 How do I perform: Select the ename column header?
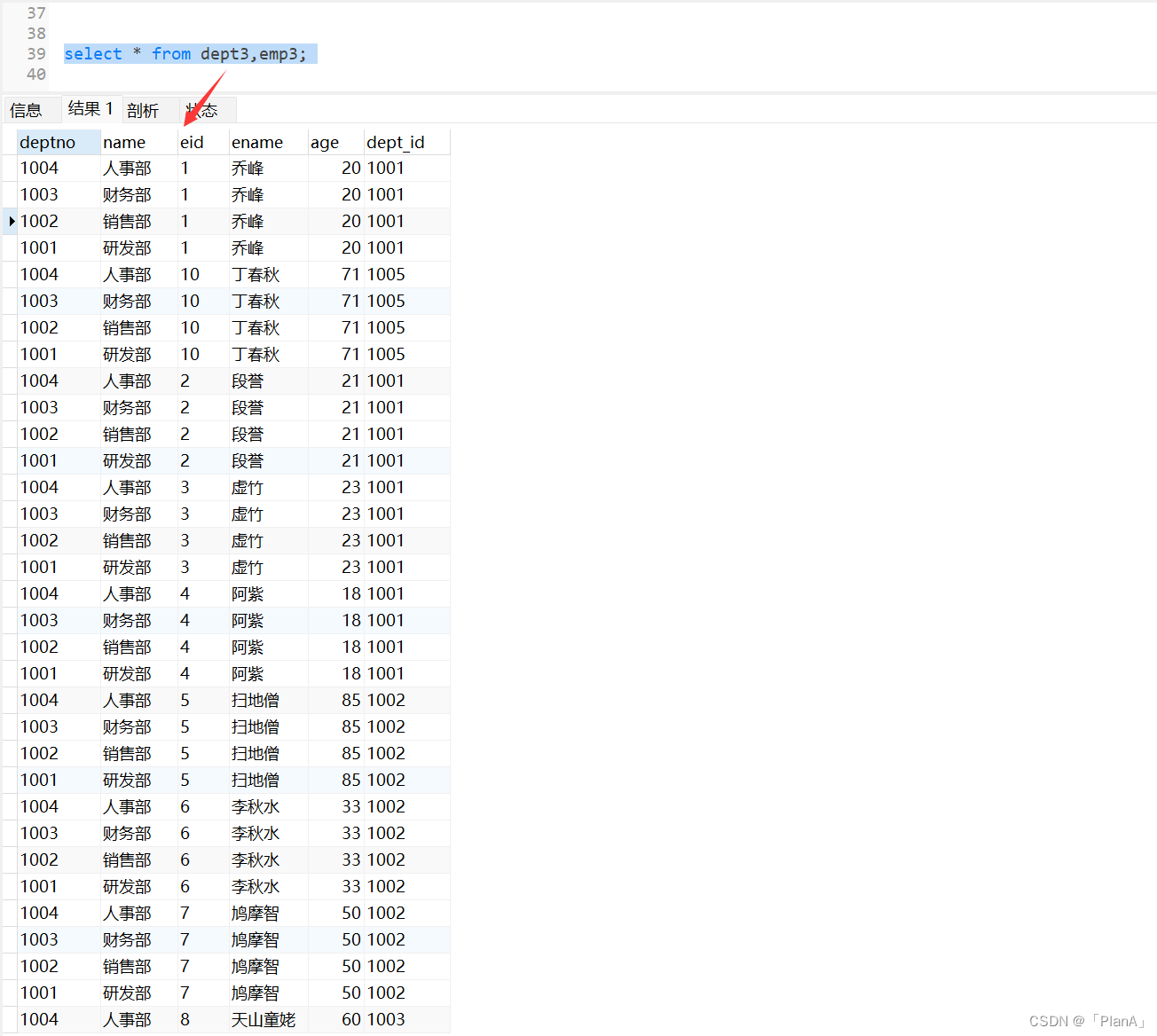pyautogui.click(x=268, y=142)
